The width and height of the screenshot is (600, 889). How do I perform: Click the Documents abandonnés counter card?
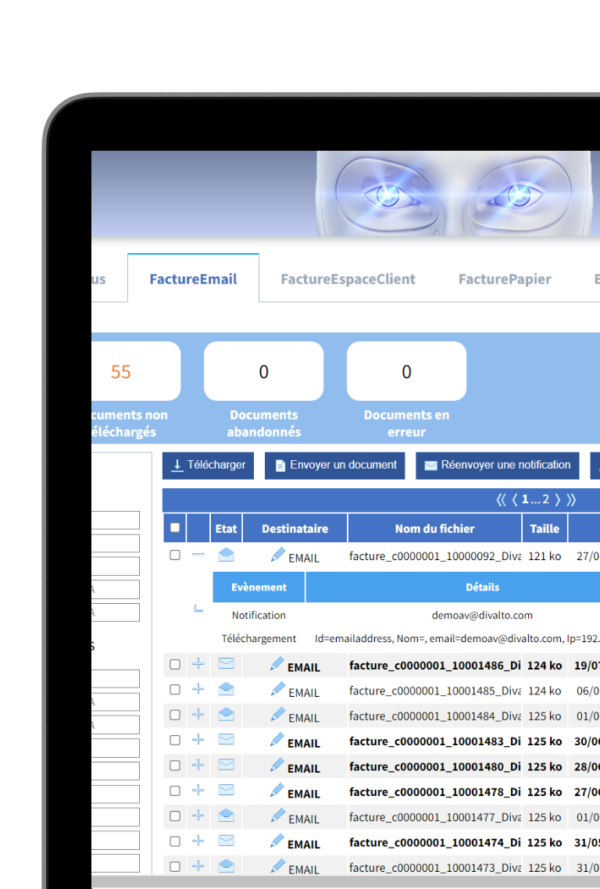264,371
